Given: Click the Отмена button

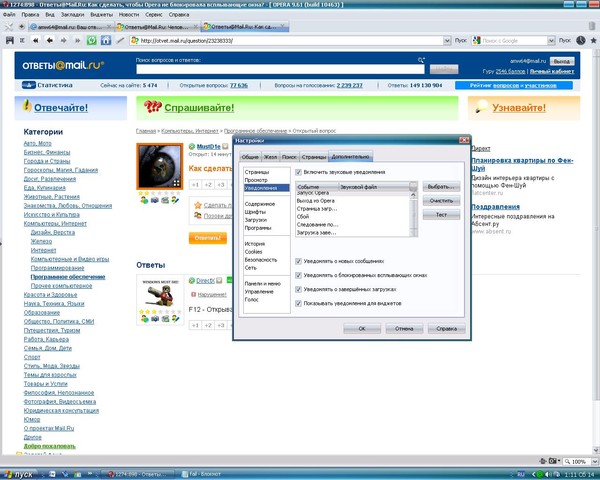Looking at the screenshot, I should [404, 328].
